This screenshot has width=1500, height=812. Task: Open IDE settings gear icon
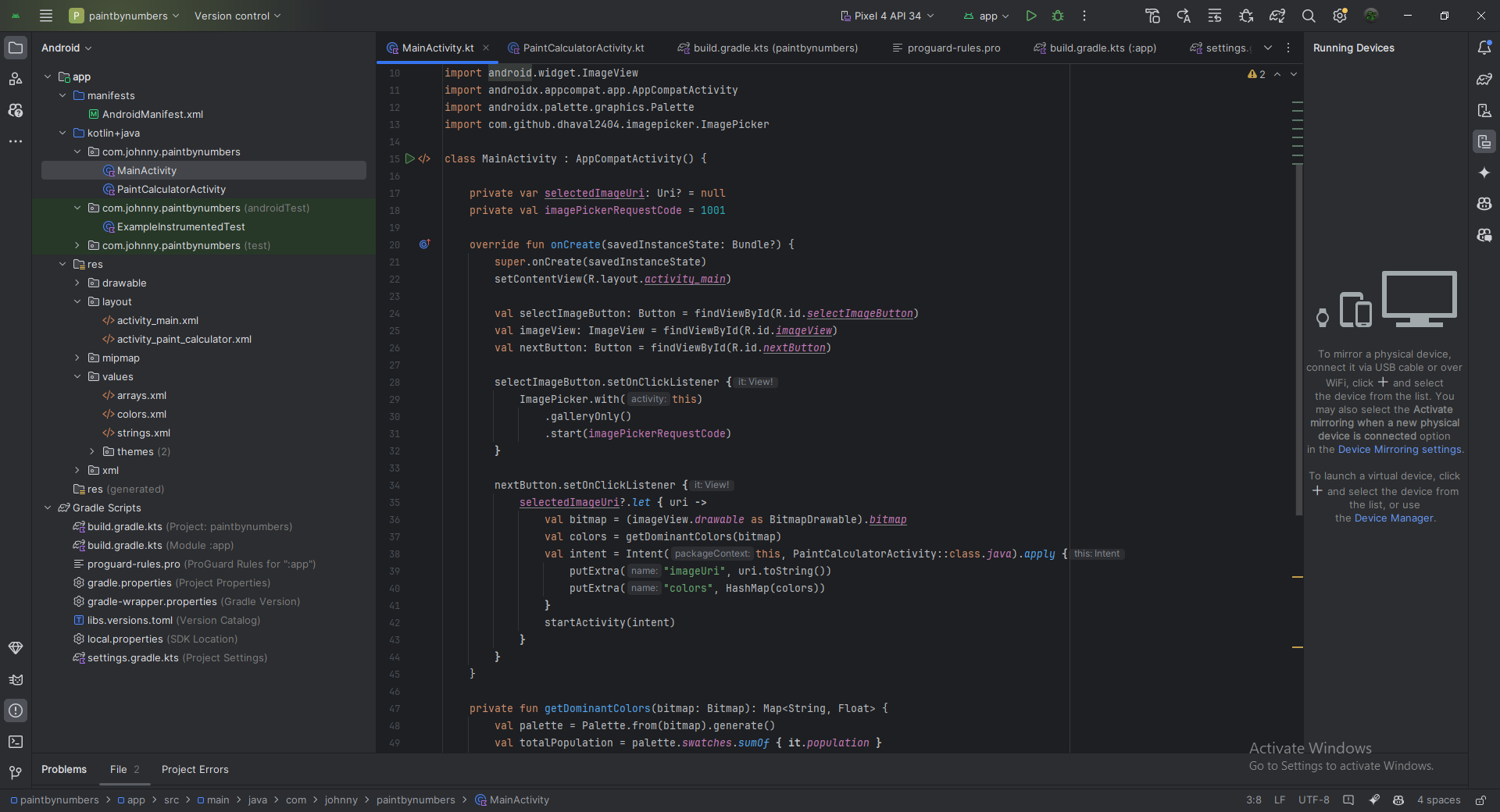click(x=1340, y=16)
